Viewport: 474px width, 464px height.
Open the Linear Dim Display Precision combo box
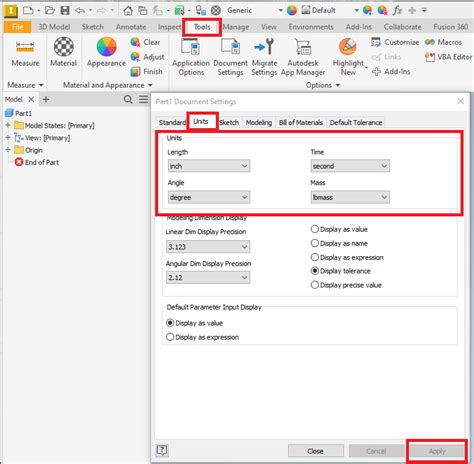(208, 247)
